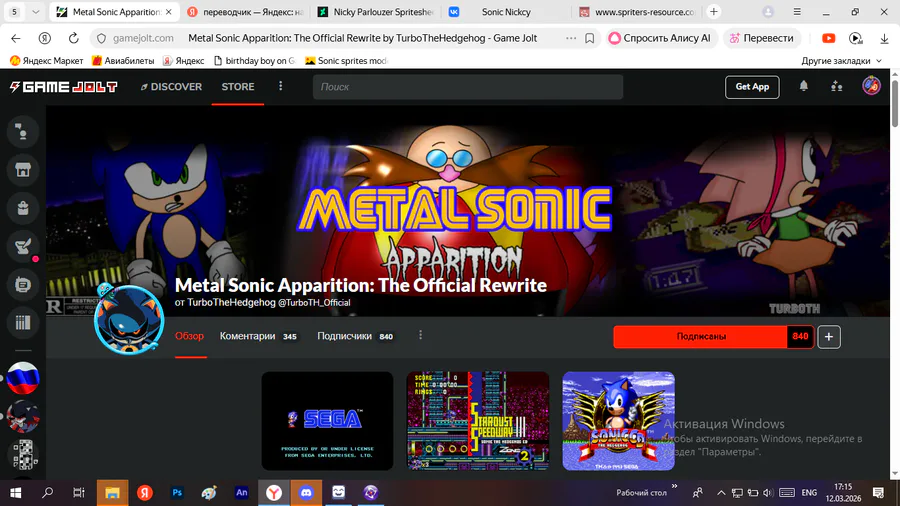Image resolution: width=900 pixels, height=506 pixels.
Task: Expand the Рабочий стол toolbar chevron
Action: point(674,486)
